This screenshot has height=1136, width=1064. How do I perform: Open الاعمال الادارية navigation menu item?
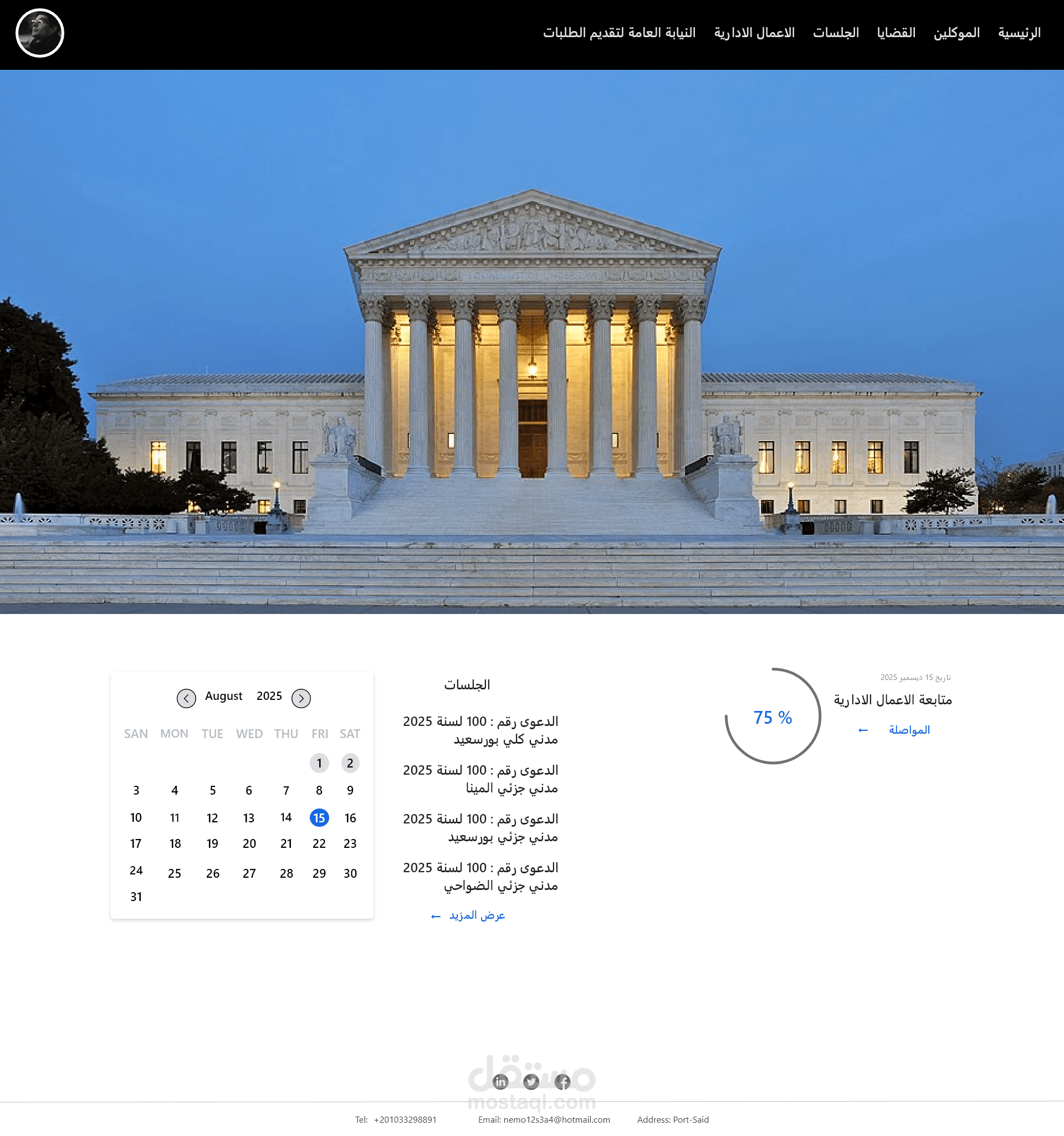(754, 33)
